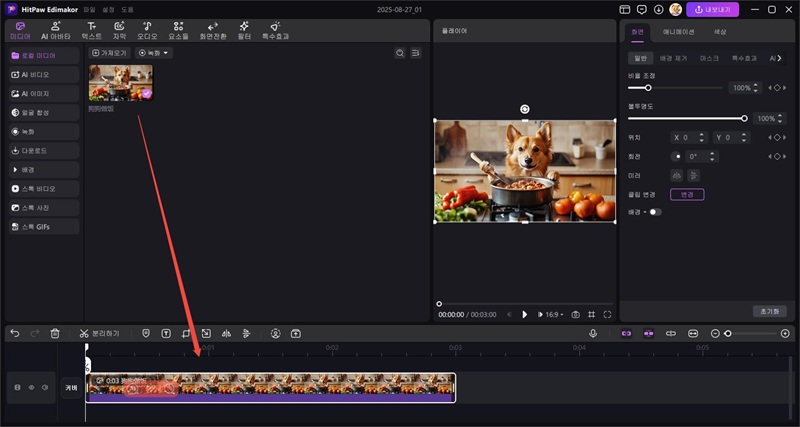Switch to the 애니메이션 tab
The image size is (800, 427).
coord(678,32)
